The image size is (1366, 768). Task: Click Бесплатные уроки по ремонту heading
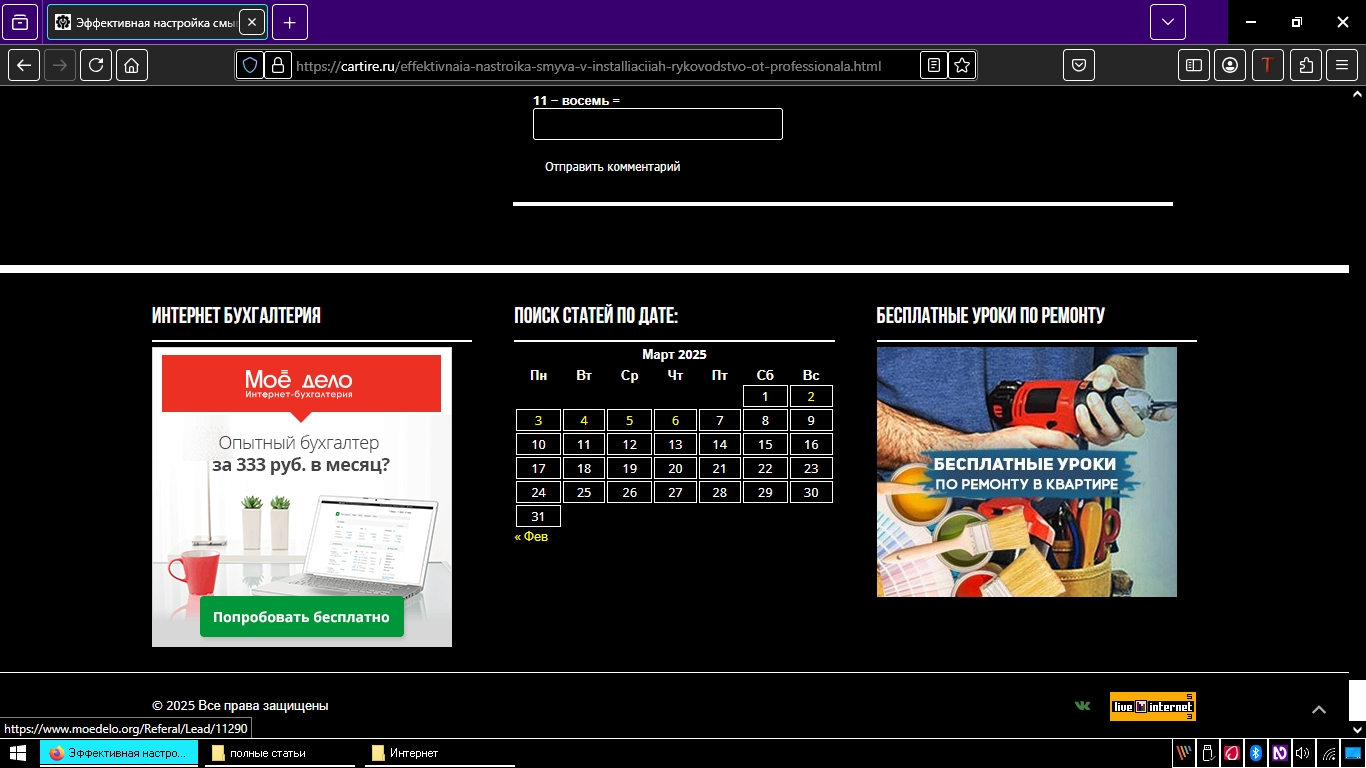(x=990, y=316)
